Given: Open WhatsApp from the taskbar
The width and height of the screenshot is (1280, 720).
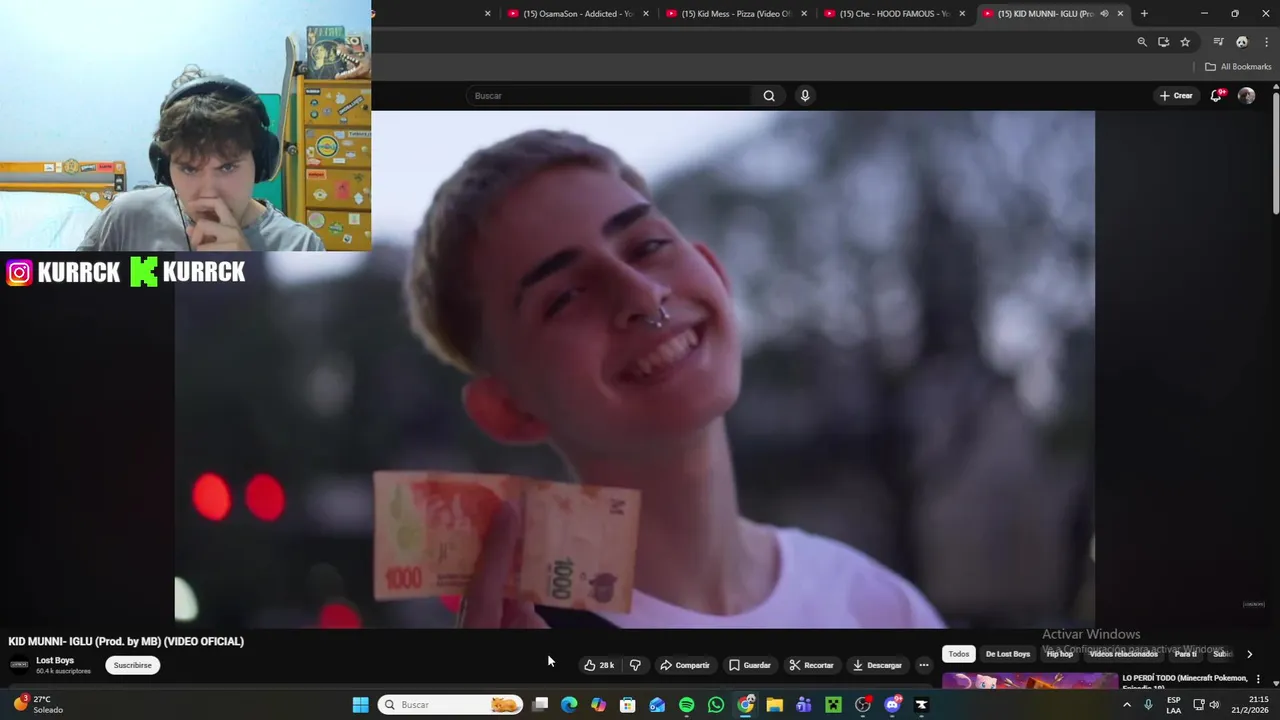Looking at the screenshot, I should point(716,705).
